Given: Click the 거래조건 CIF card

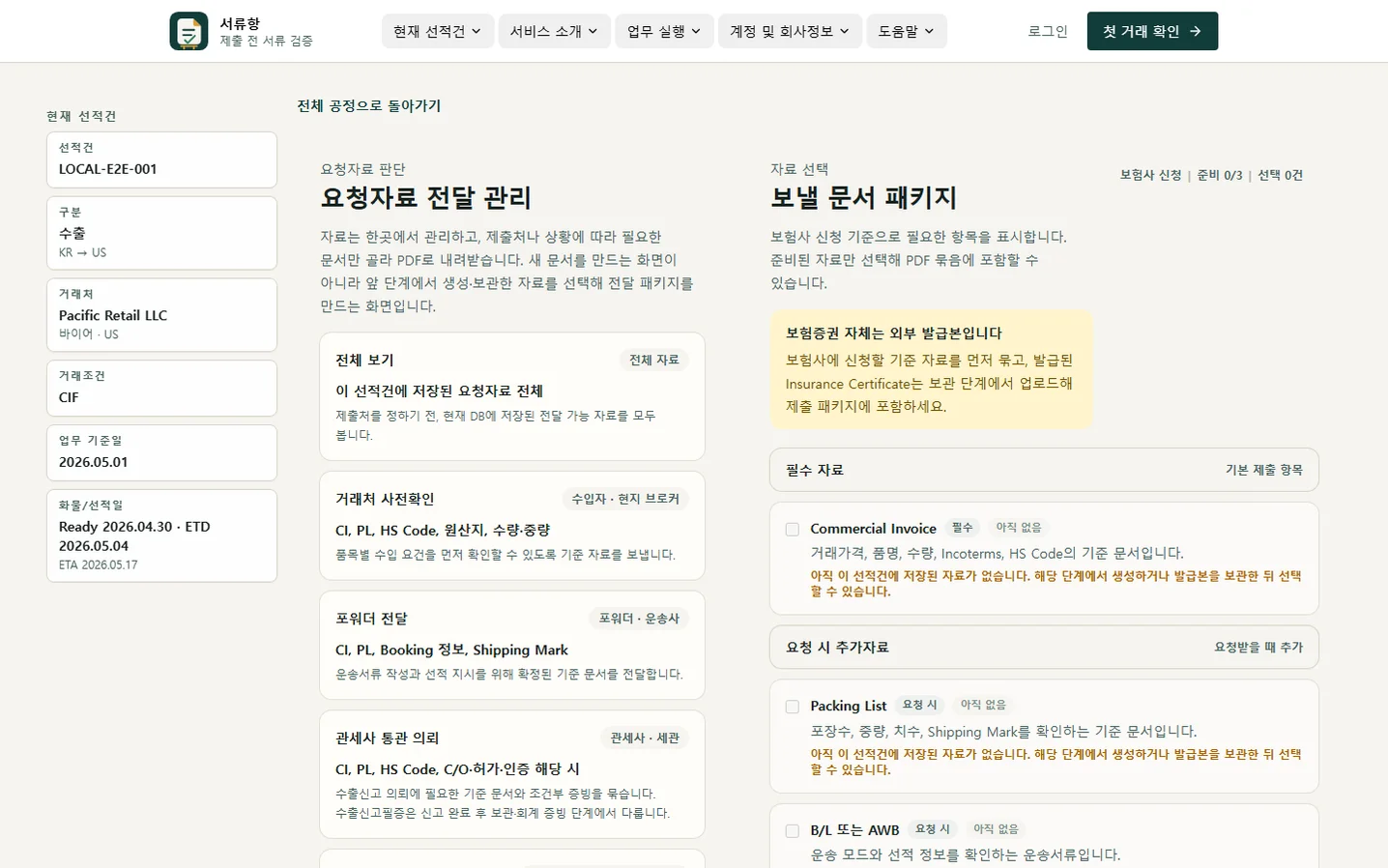Looking at the screenshot, I should pyautogui.click(x=161, y=388).
